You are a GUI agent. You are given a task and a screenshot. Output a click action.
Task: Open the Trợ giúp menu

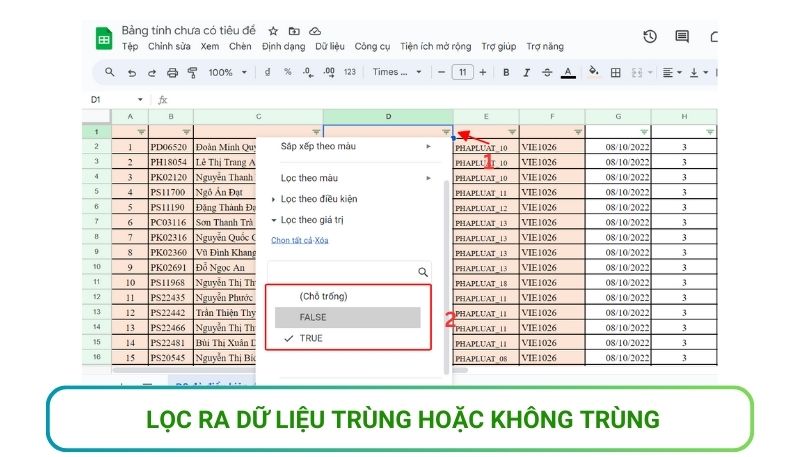[498, 46]
